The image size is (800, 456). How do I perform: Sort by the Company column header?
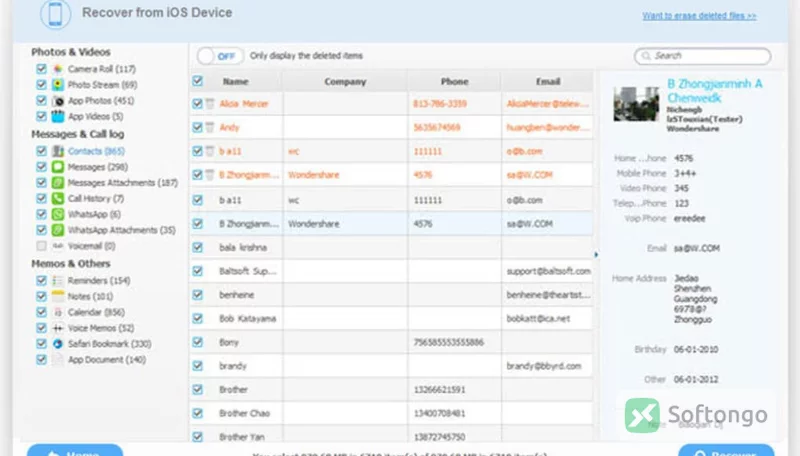[345, 82]
